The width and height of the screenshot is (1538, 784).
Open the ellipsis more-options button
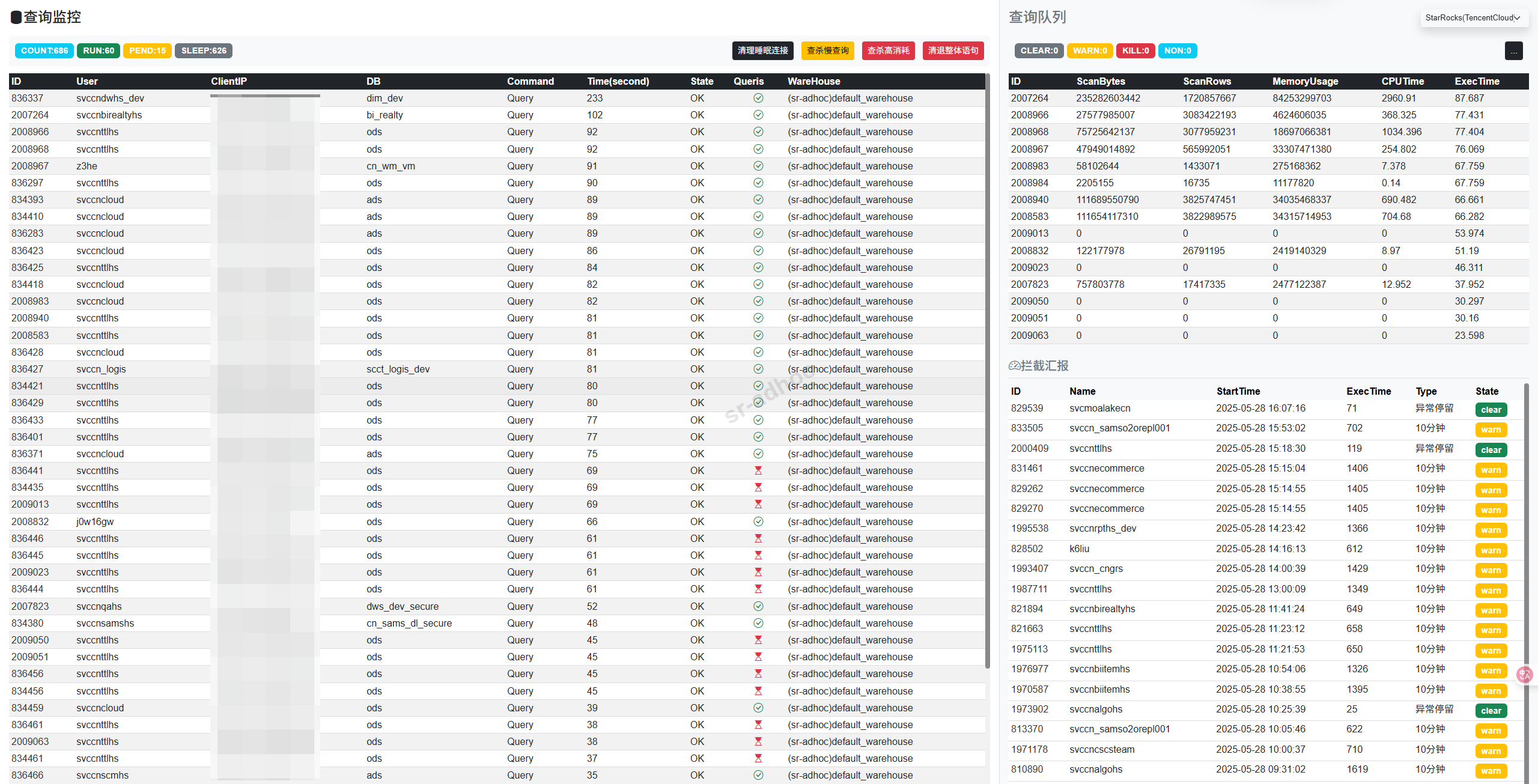(1513, 51)
